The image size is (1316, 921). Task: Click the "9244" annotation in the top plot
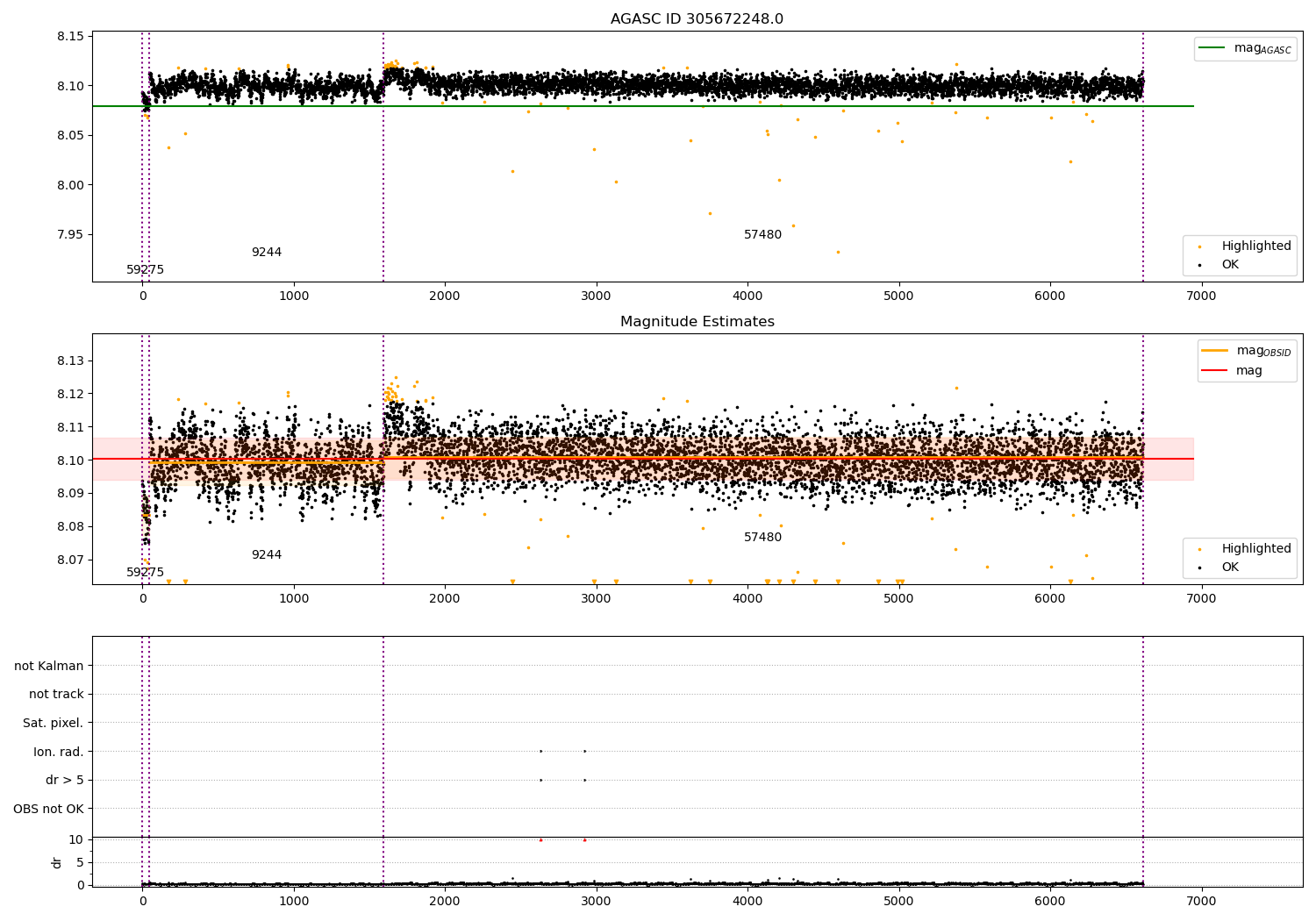[267, 253]
